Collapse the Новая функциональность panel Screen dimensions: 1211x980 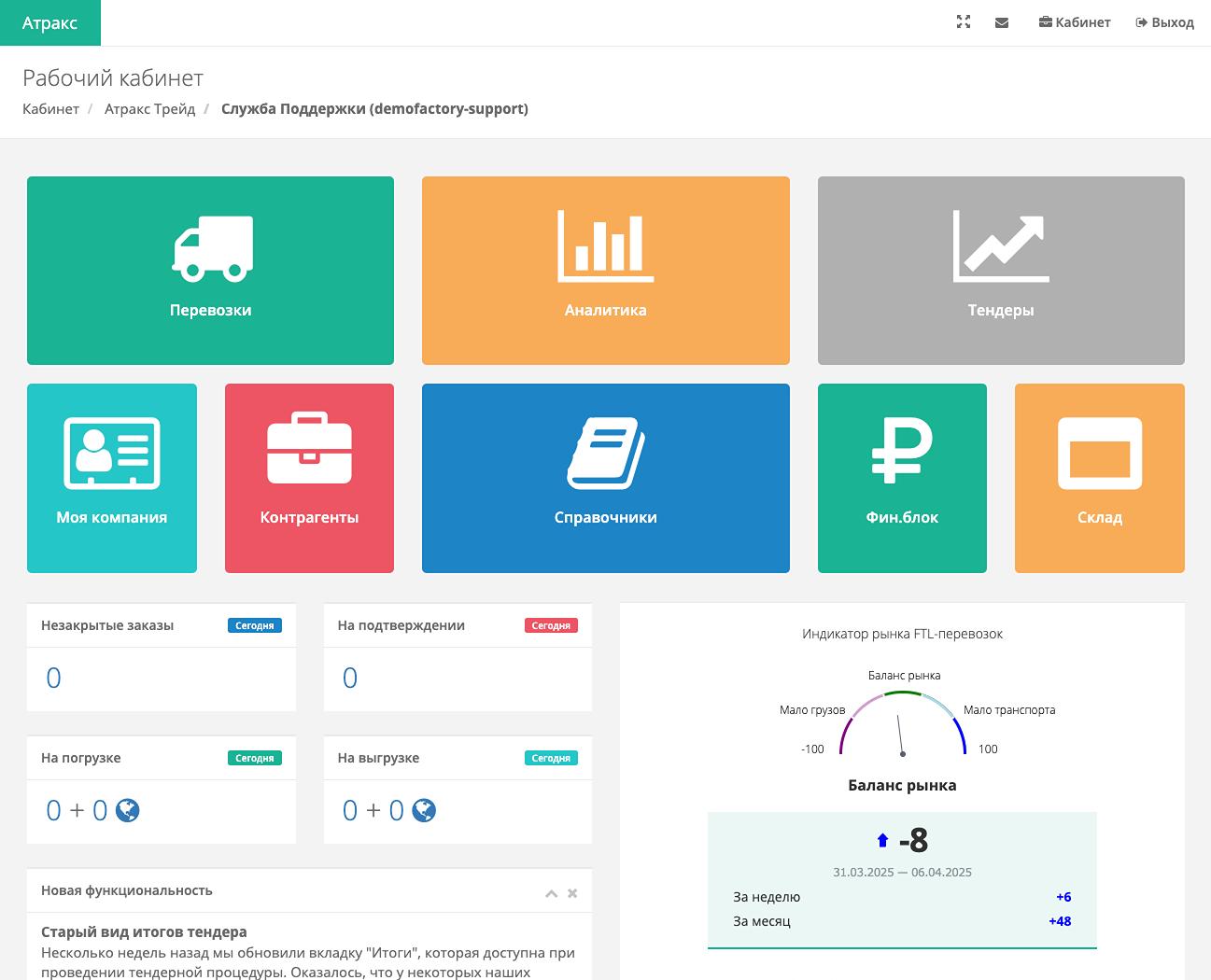(551, 894)
